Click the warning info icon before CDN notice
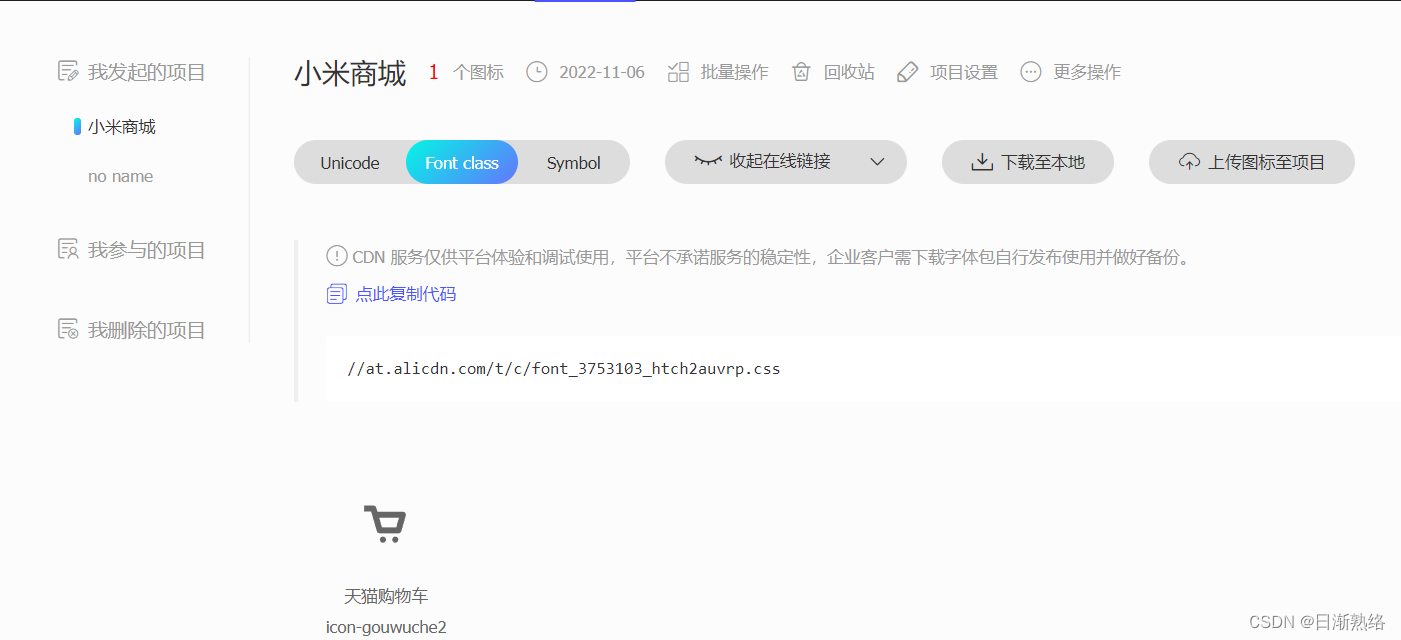The image size is (1401, 640). coord(337,256)
